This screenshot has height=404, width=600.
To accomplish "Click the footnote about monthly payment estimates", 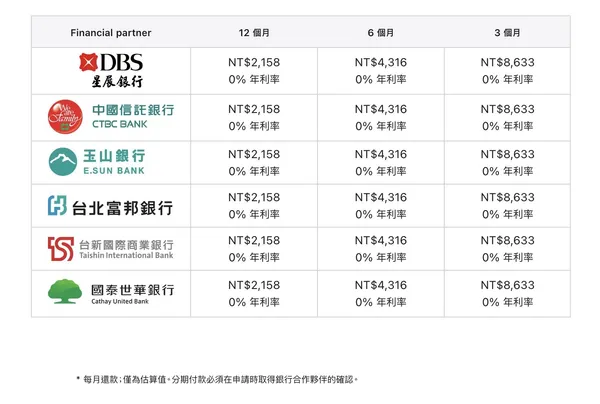I will click(x=216, y=380).
